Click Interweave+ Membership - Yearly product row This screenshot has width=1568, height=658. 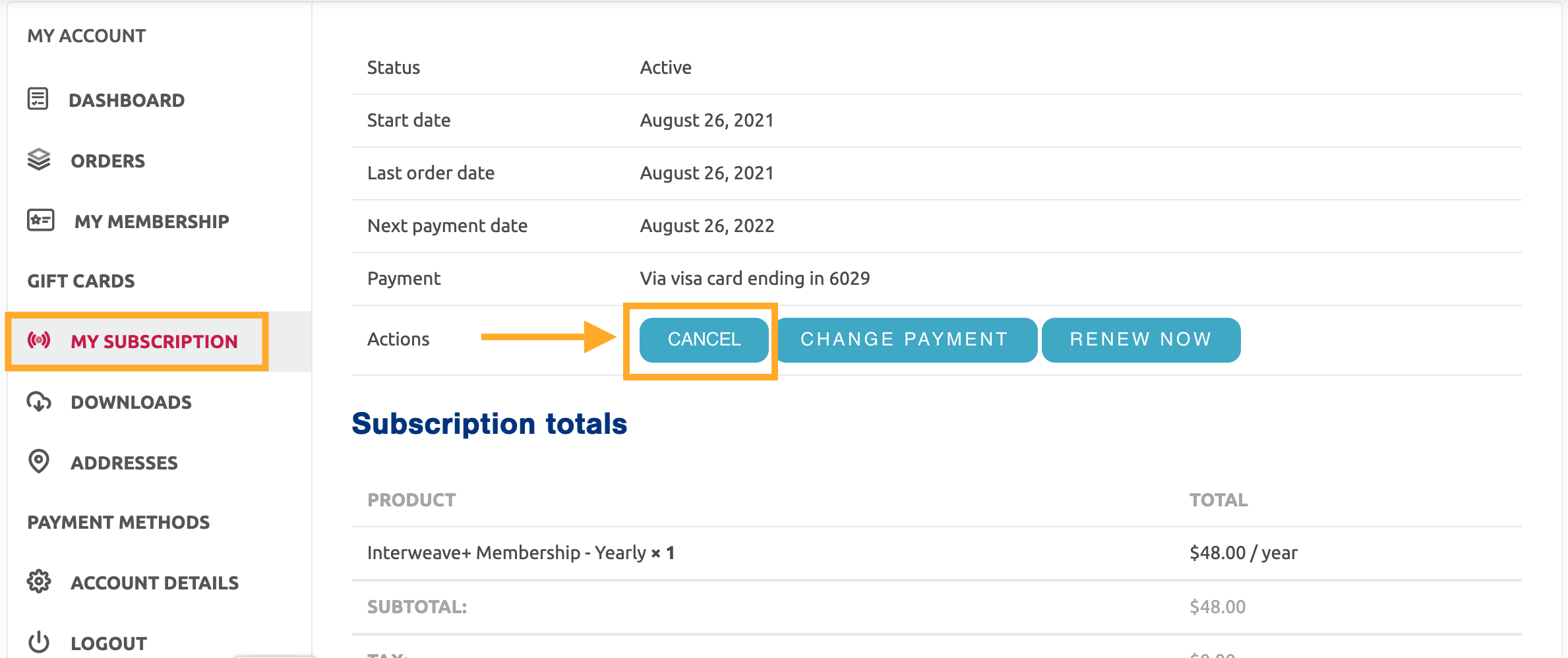(x=936, y=553)
